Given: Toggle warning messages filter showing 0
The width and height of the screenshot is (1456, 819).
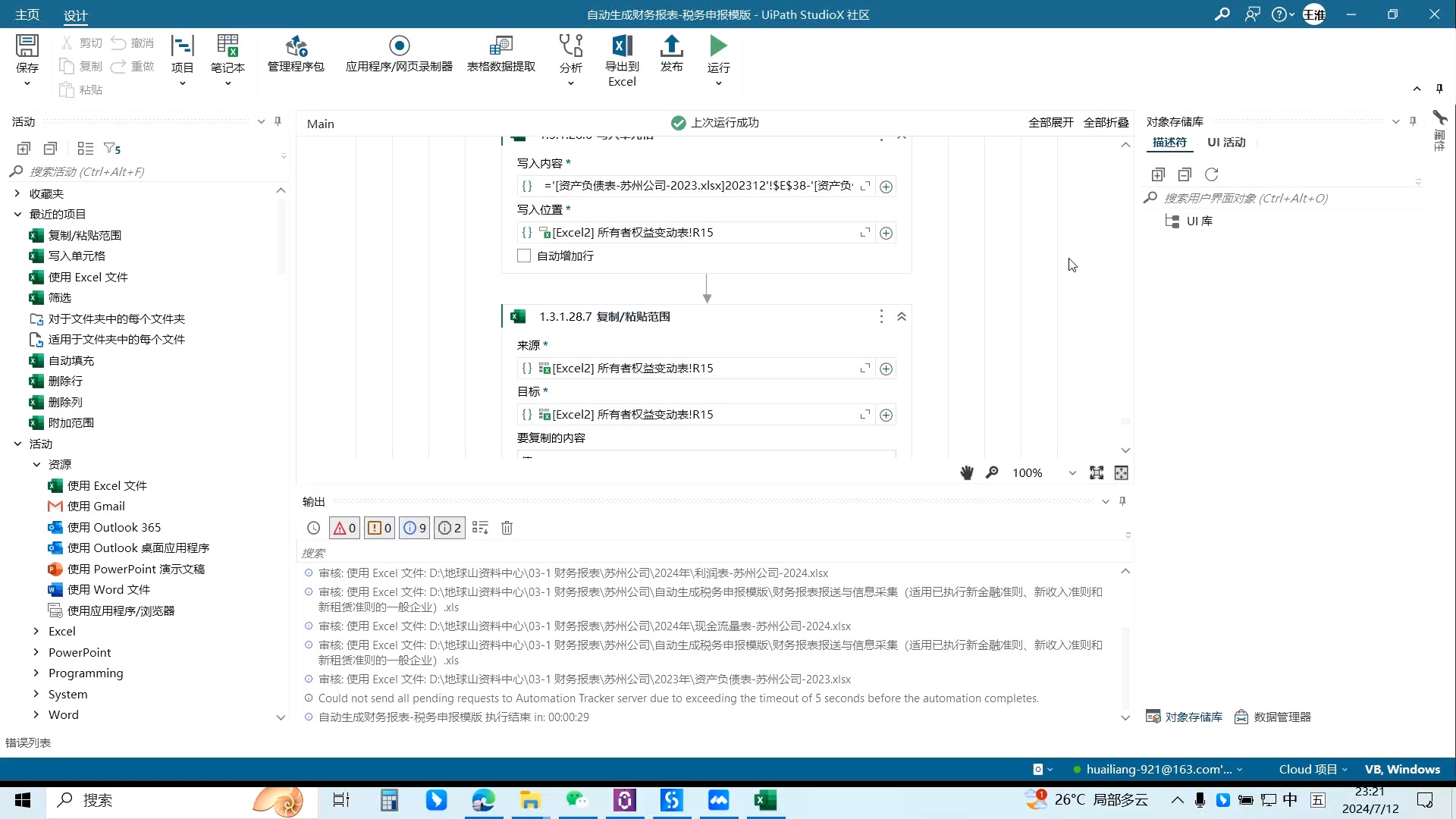Looking at the screenshot, I should click(x=380, y=528).
